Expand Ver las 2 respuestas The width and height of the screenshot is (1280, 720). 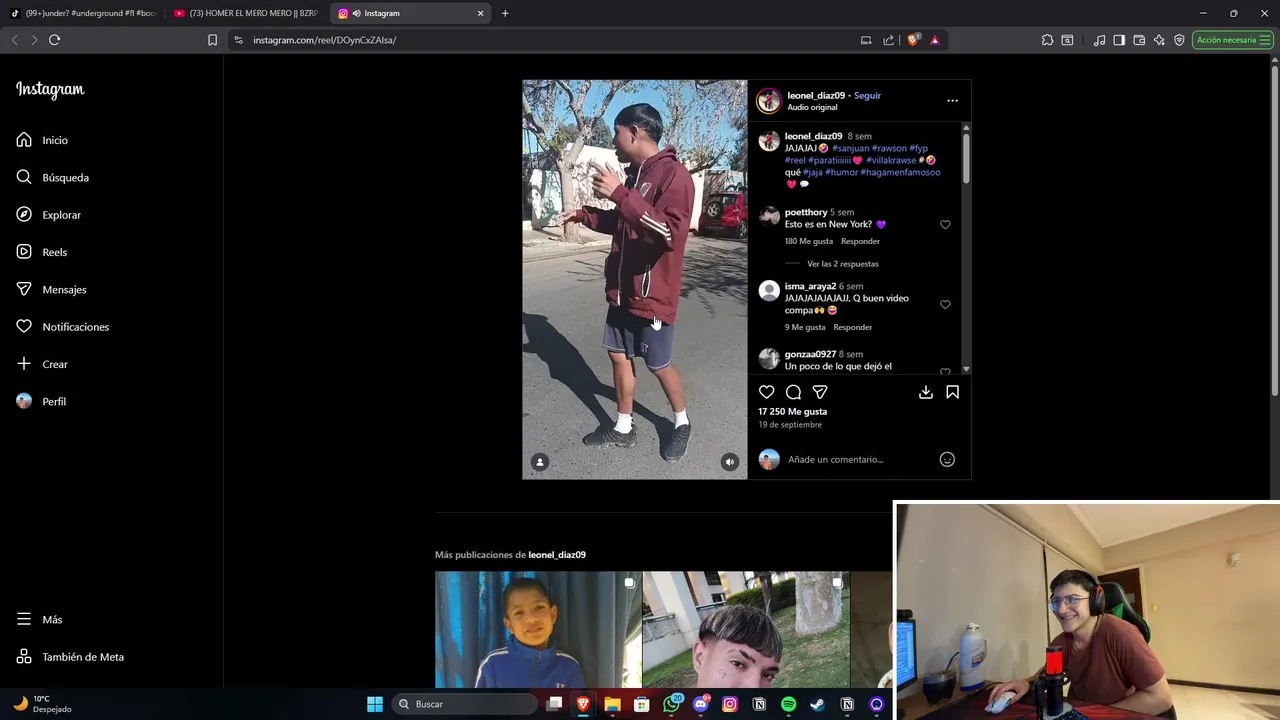coord(842,264)
